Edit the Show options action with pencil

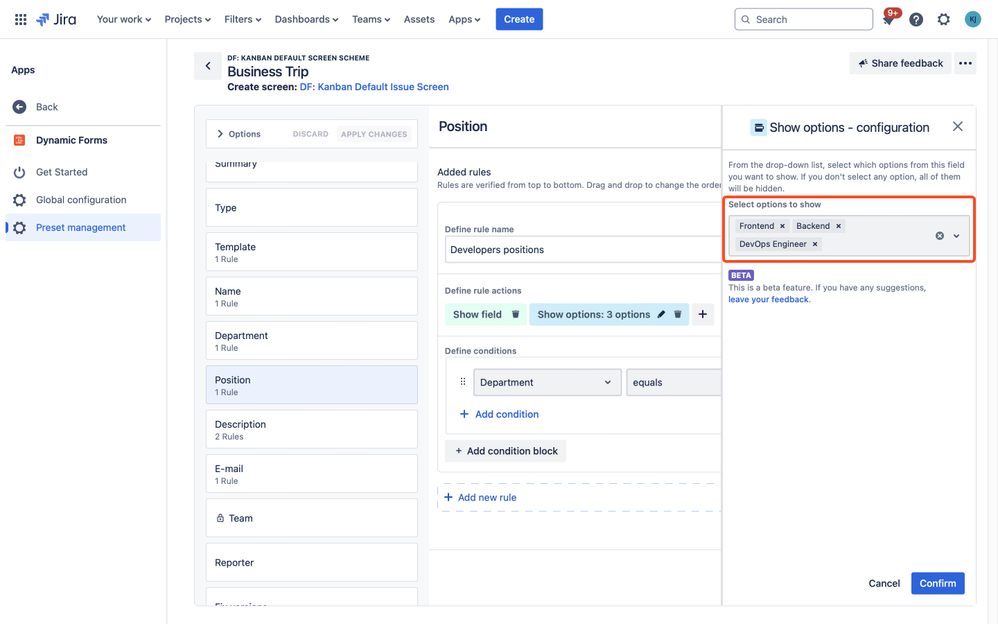click(661, 315)
